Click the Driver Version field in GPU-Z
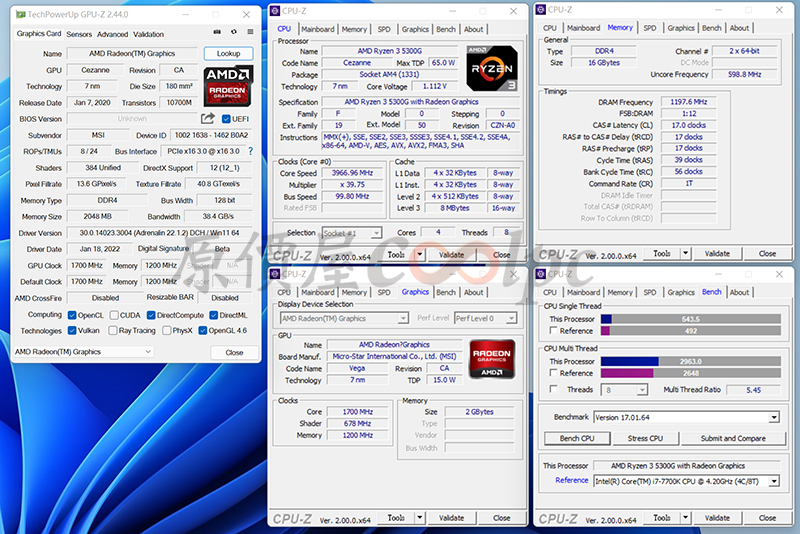 tap(159, 233)
